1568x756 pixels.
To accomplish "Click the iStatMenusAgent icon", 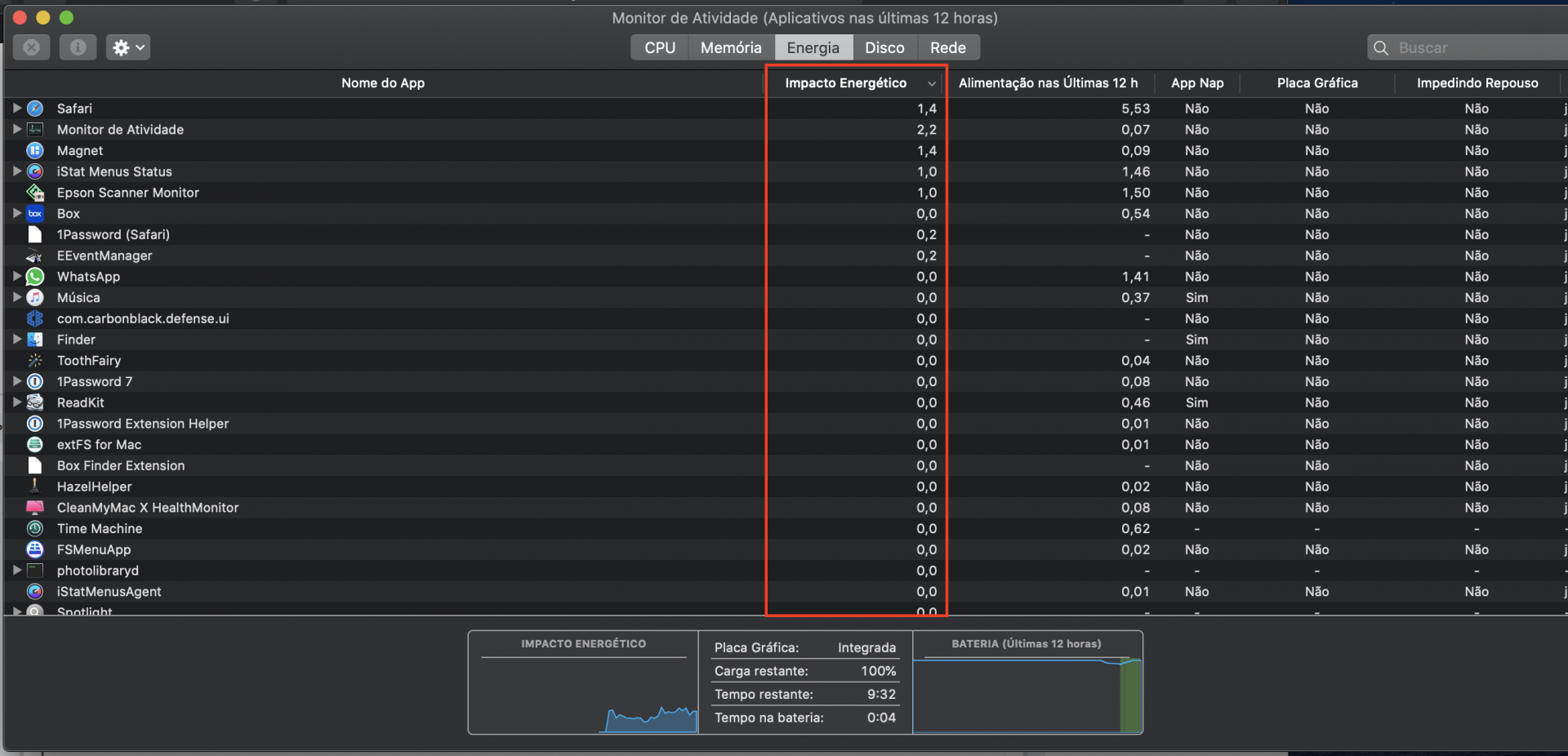I will tap(35, 592).
